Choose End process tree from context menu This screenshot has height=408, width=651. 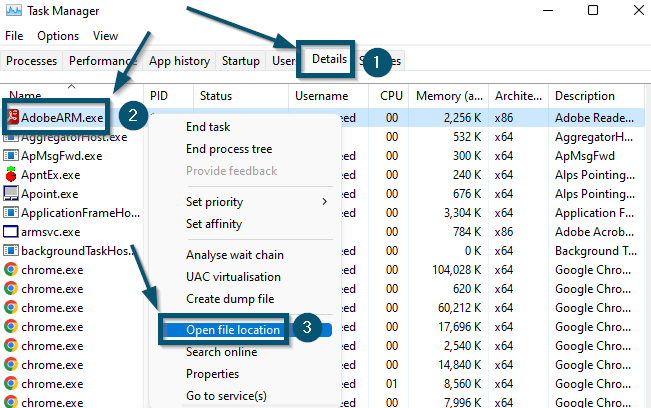pos(229,149)
